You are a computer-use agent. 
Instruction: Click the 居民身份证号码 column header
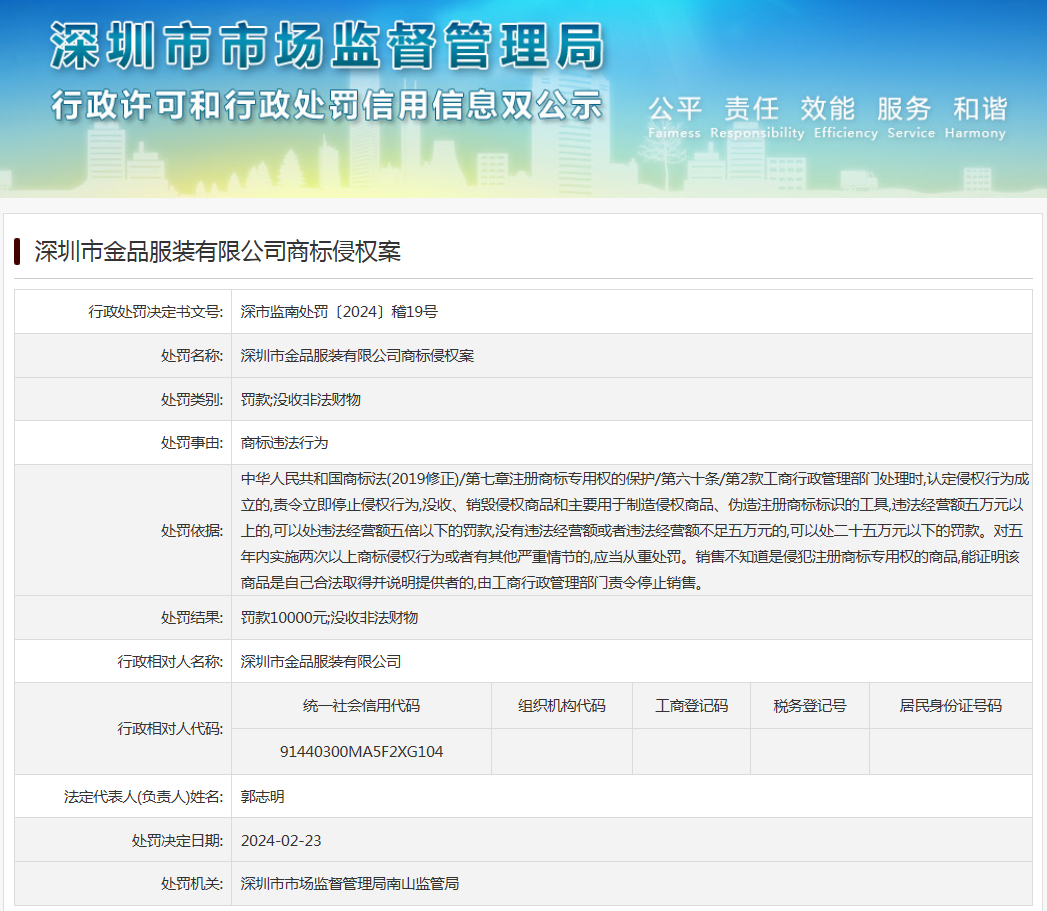point(950,706)
